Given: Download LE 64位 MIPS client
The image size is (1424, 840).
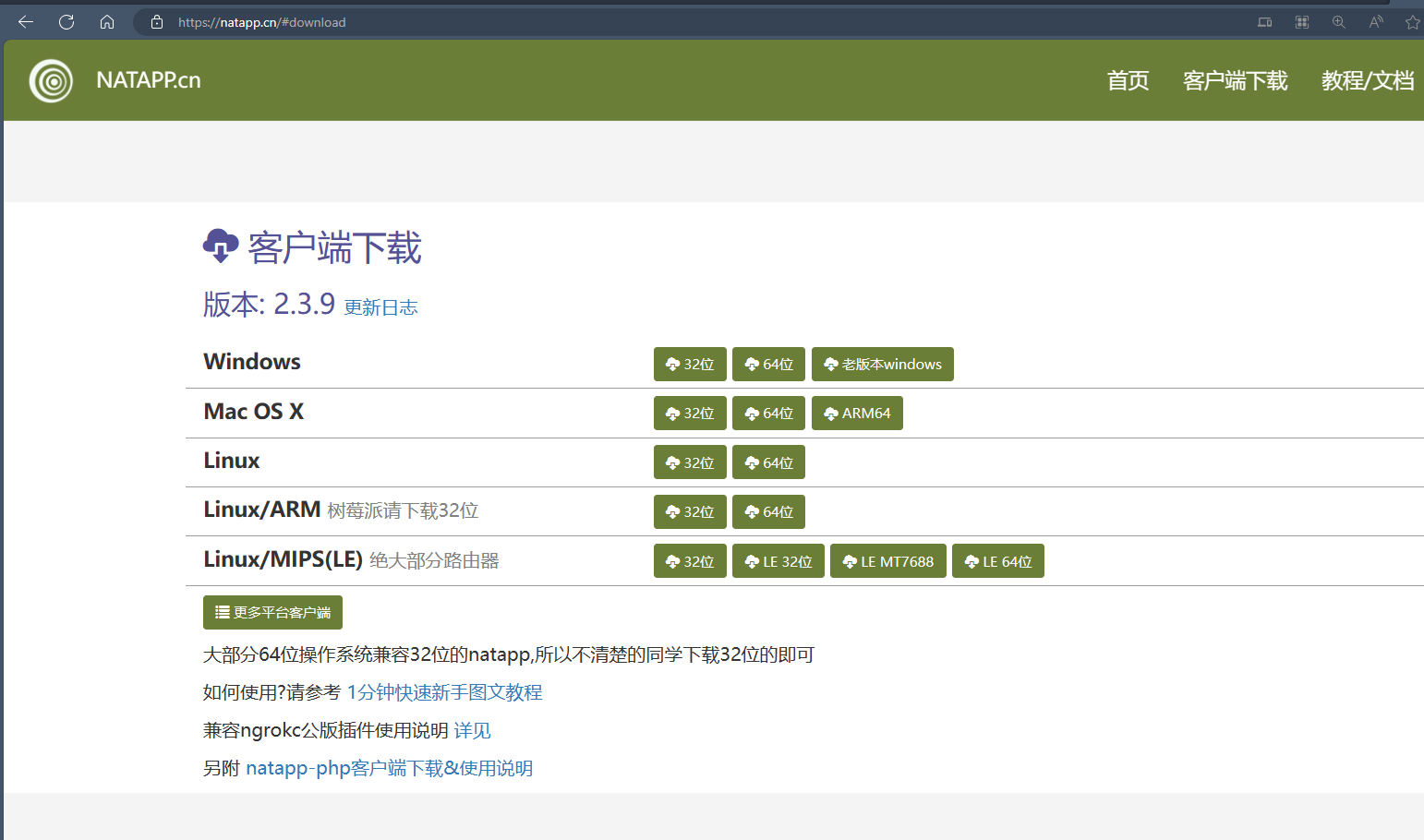Looking at the screenshot, I should coord(998,561).
